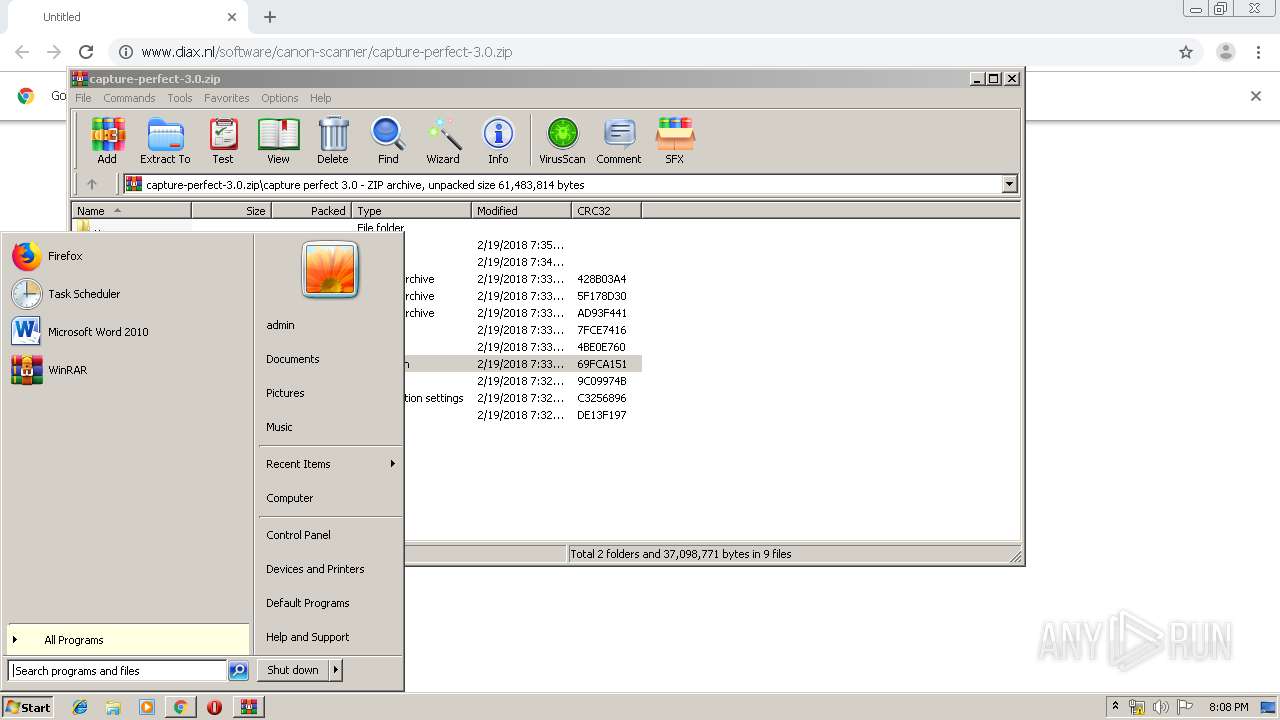Start VirusScan on the archive

[562, 141]
